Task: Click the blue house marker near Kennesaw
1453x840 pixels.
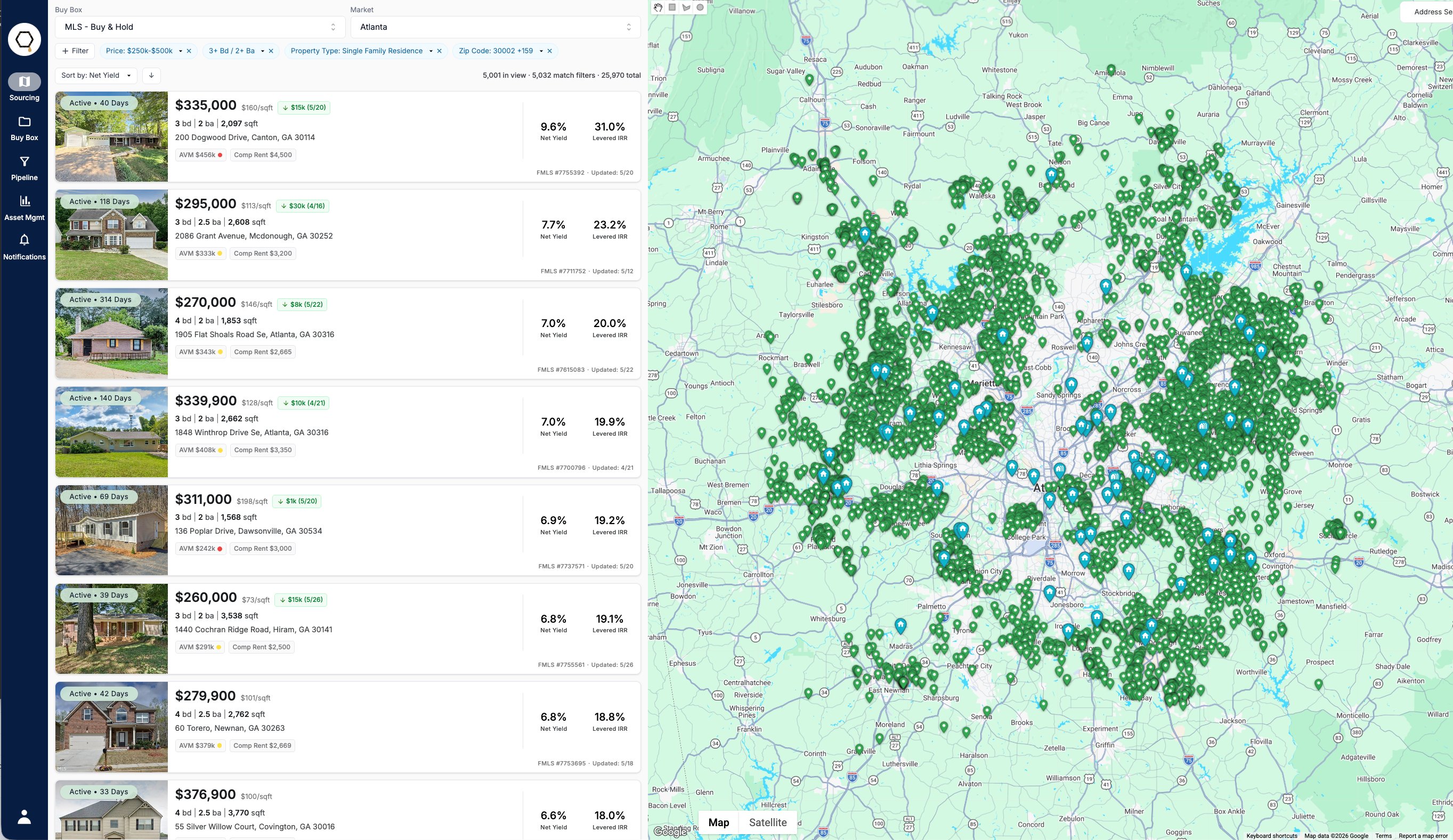Action: pyautogui.click(x=1003, y=335)
